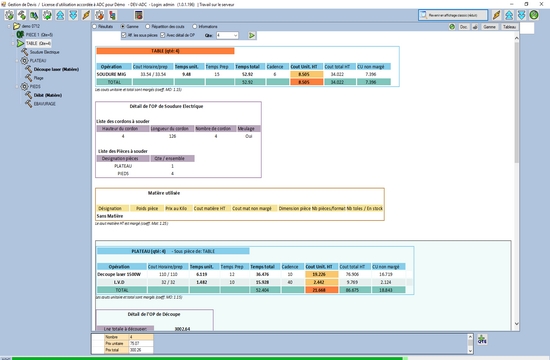Select the Gamme radio button

click(123, 26)
